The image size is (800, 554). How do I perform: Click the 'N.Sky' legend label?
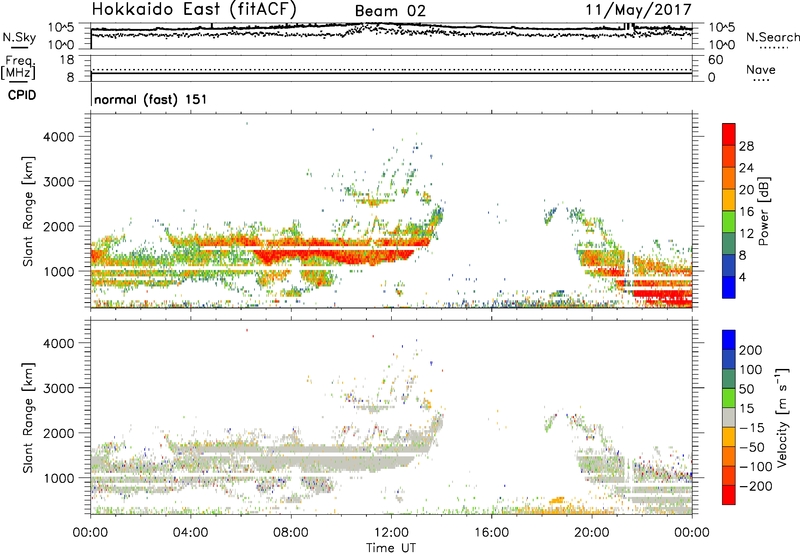(x=19, y=37)
